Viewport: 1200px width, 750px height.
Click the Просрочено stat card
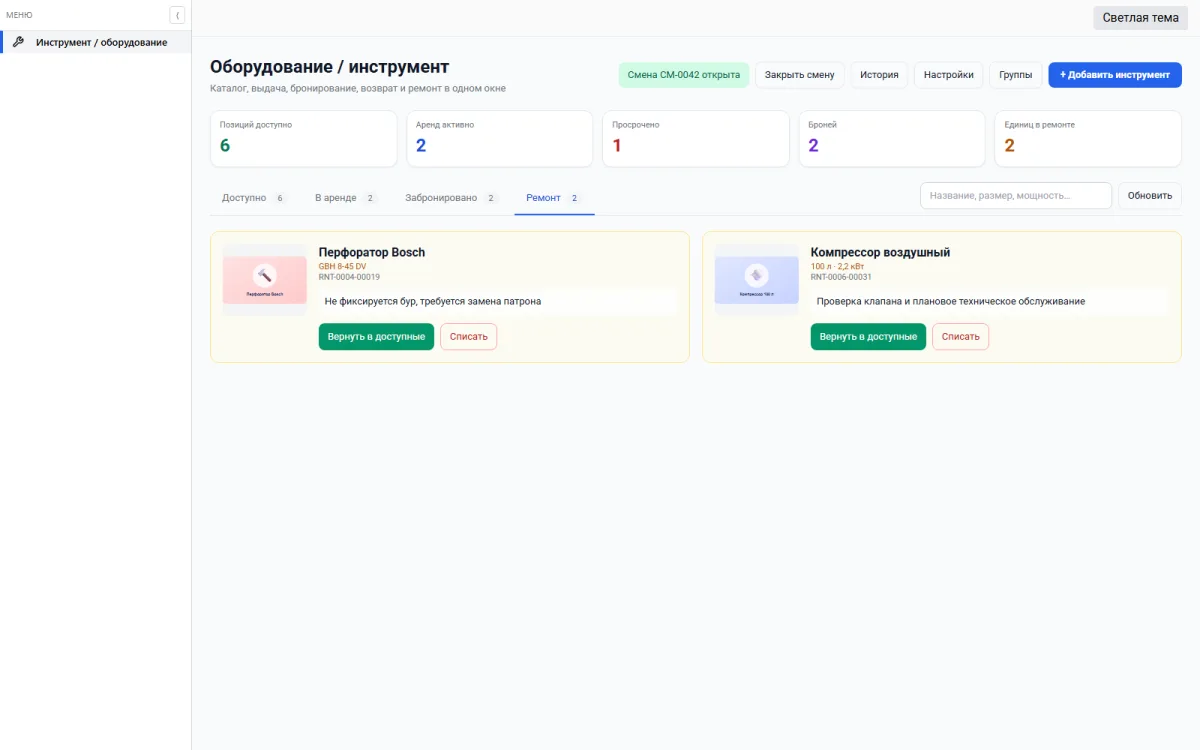coord(696,139)
